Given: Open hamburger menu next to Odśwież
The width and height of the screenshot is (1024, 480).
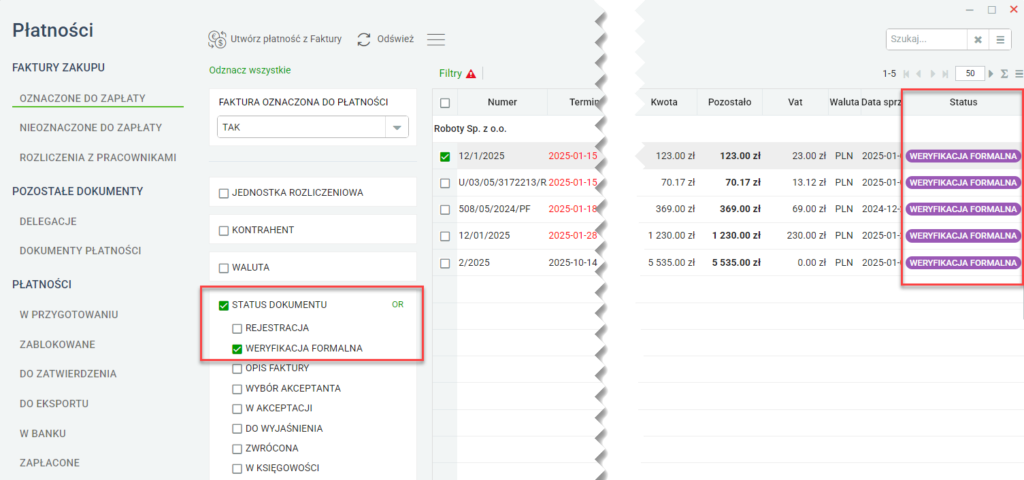Looking at the screenshot, I should (436, 39).
